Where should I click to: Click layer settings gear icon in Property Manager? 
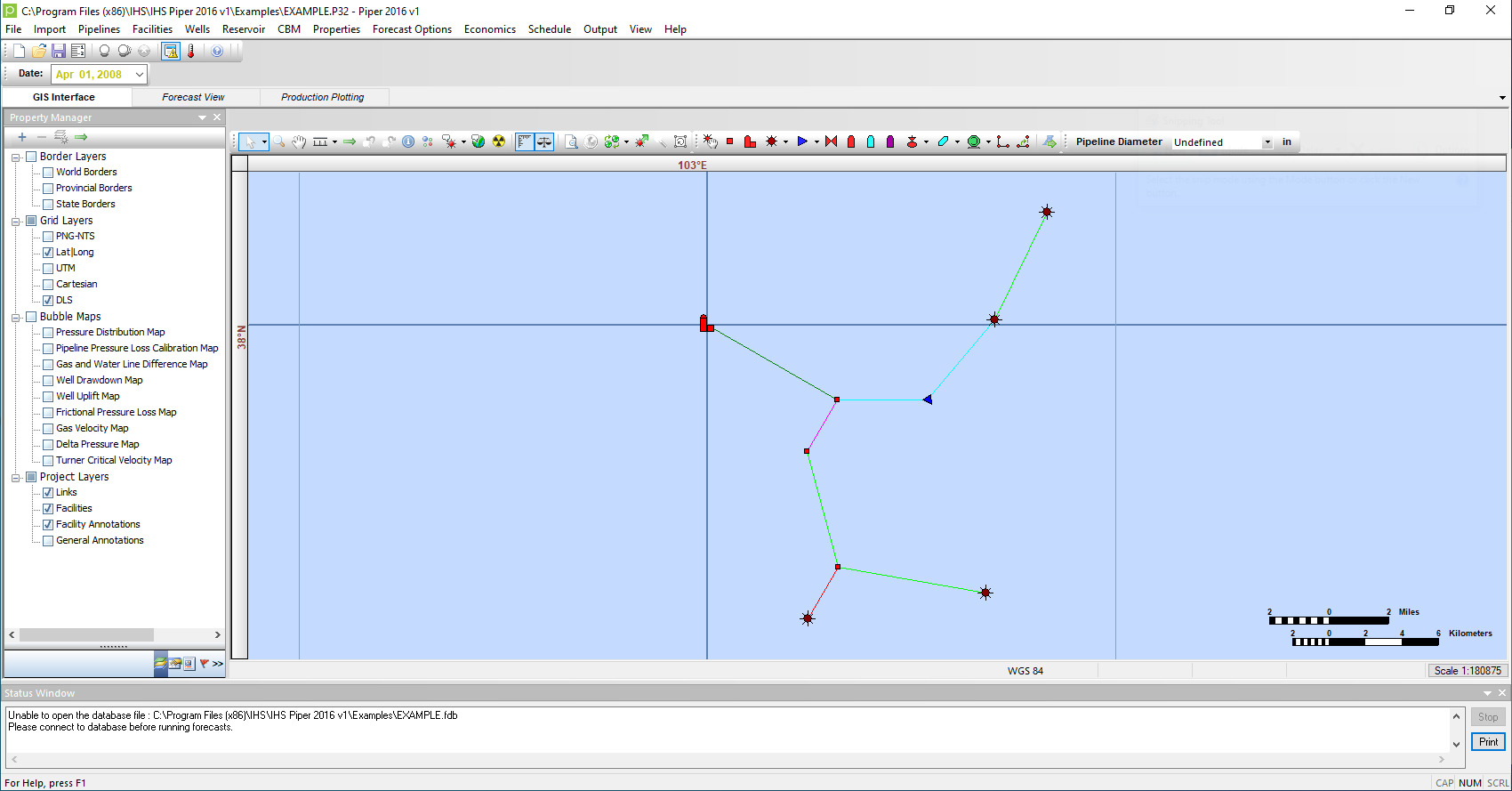click(x=60, y=137)
